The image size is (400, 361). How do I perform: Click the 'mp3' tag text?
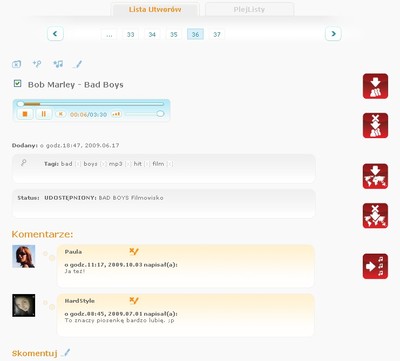click(116, 164)
